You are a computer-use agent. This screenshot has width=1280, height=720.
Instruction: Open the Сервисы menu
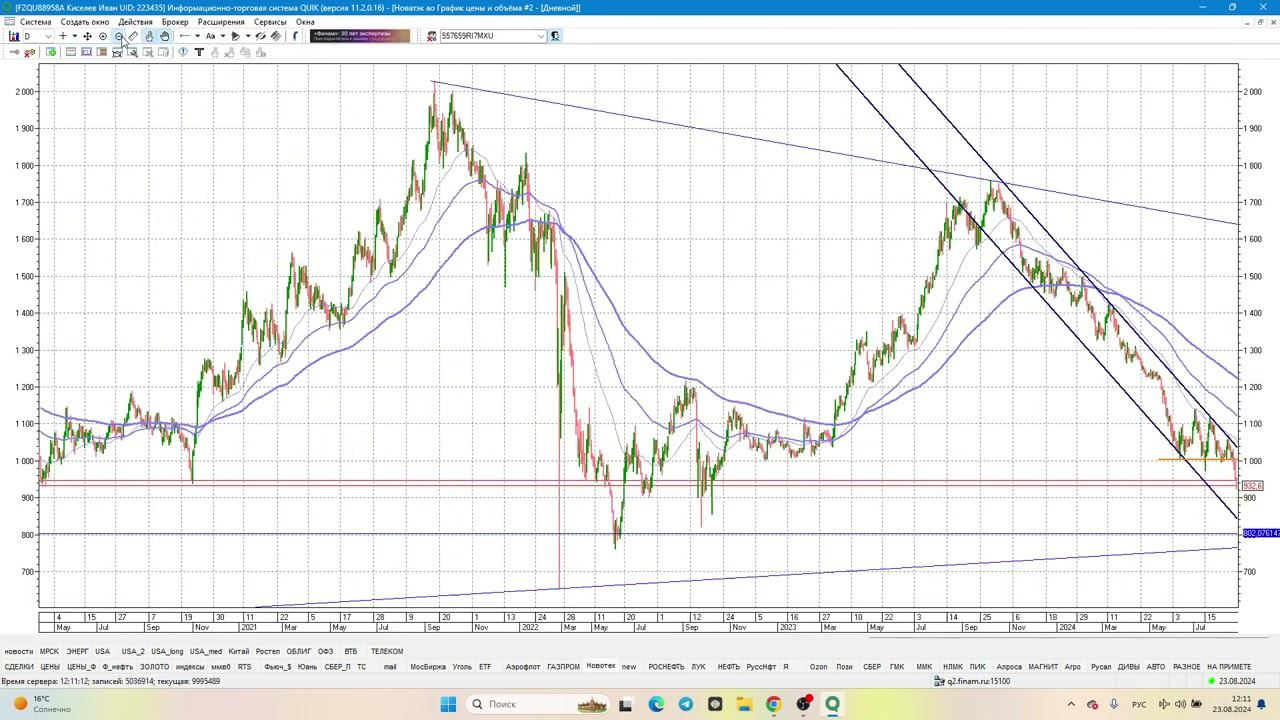tap(270, 22)
